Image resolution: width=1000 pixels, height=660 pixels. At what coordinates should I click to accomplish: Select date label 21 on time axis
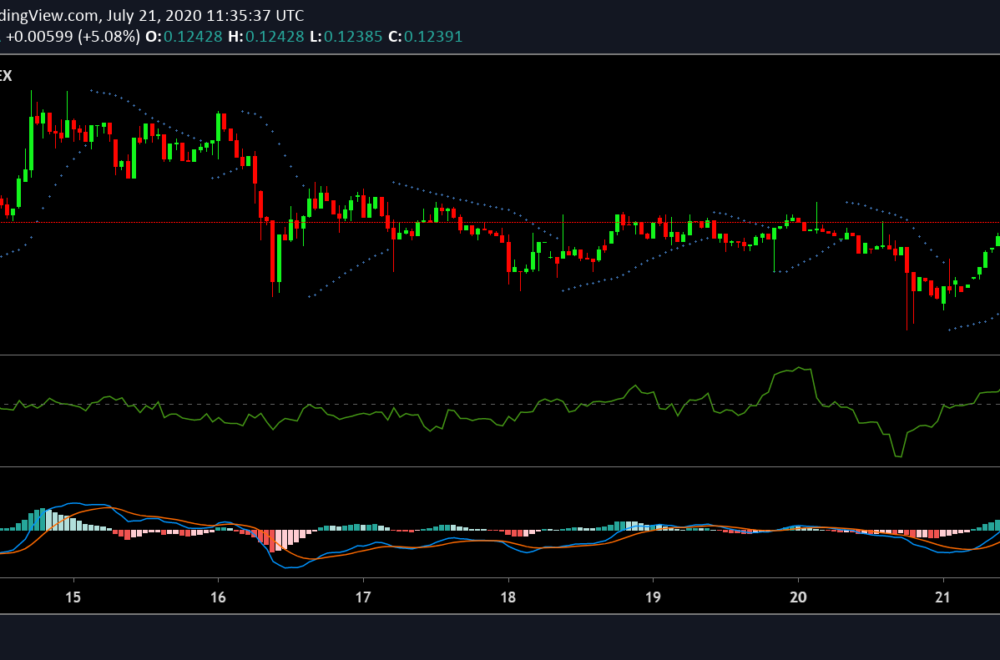[x=943, y=597]
